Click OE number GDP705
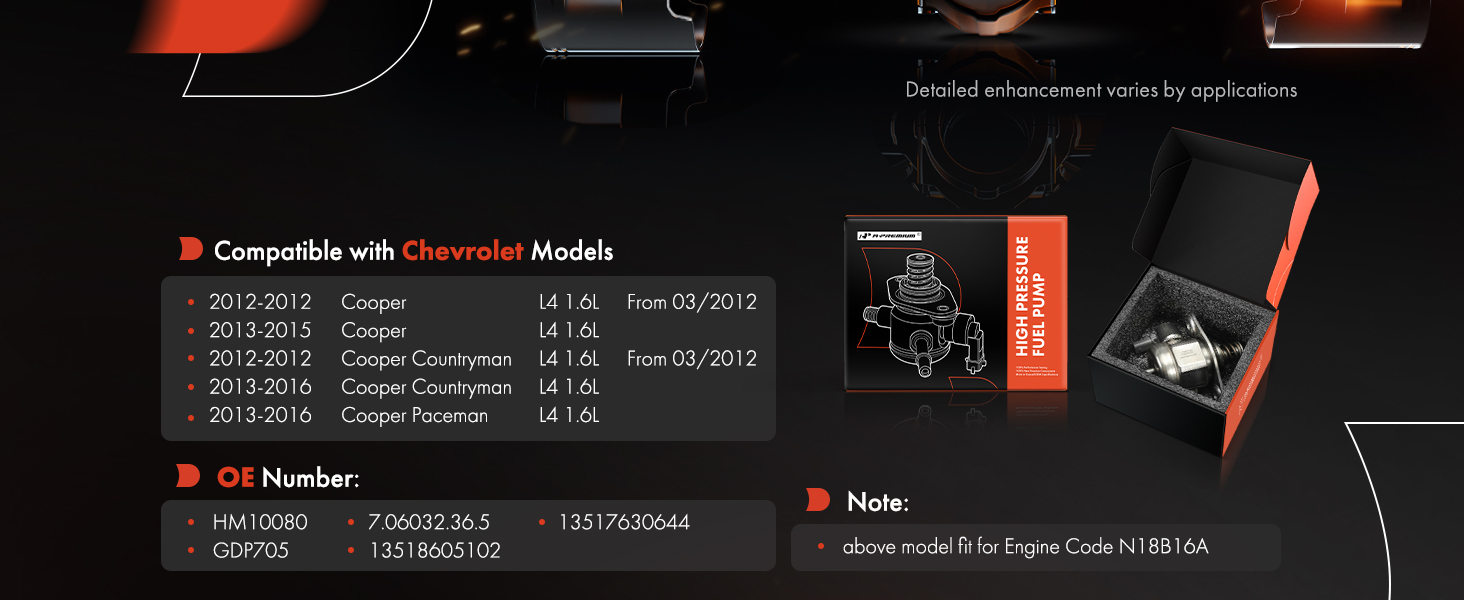The image size is (1464, 600). coord(250,551)
